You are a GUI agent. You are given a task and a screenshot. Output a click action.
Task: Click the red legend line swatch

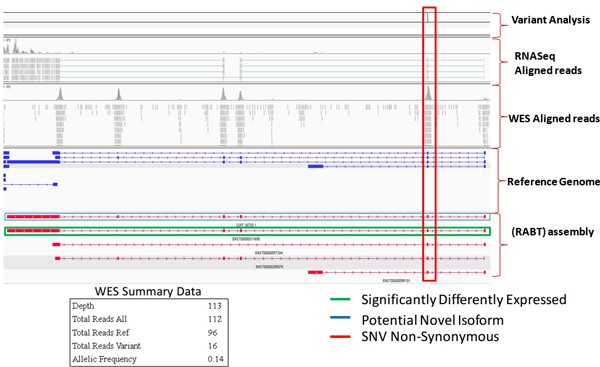(x=340, y=337)
